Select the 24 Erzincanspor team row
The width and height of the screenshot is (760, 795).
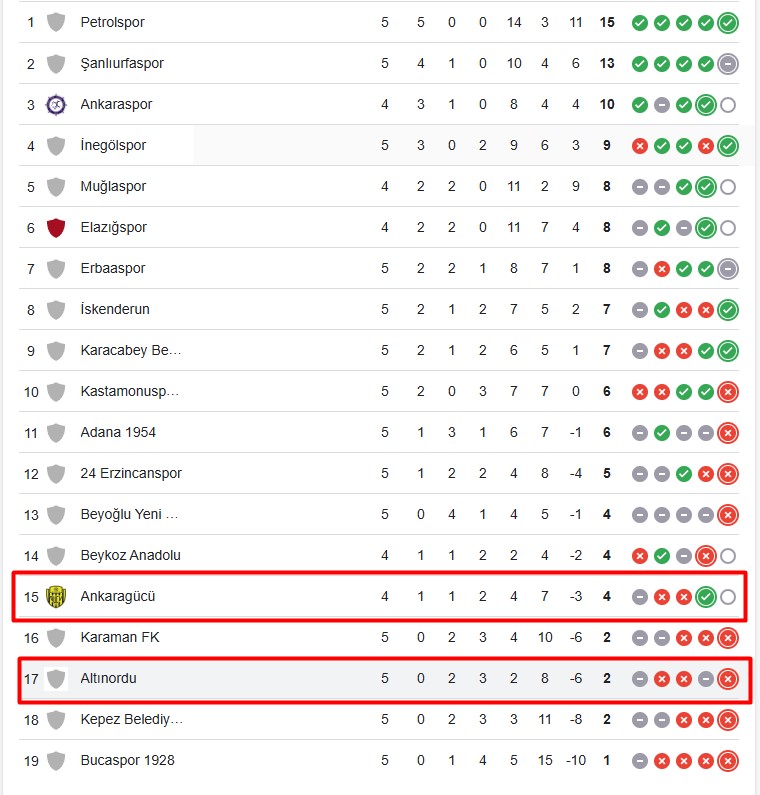(379, 474)
